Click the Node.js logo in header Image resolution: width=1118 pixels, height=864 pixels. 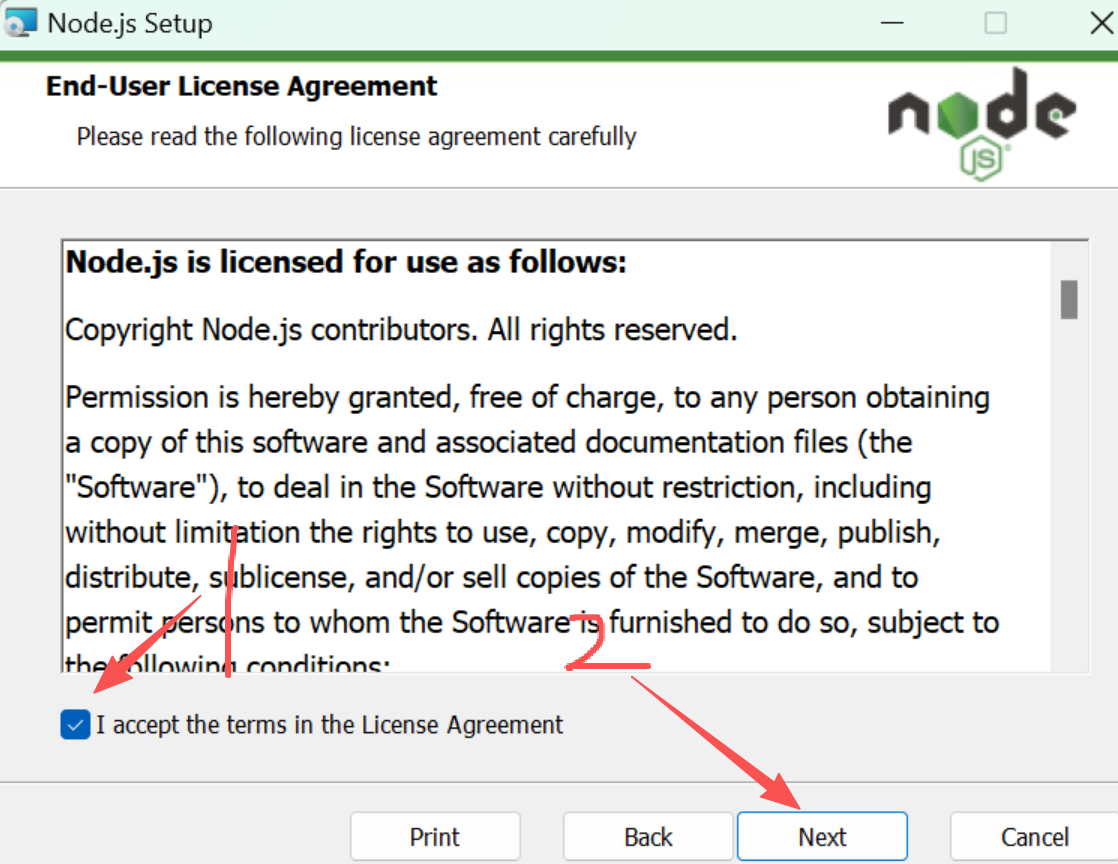982,124
